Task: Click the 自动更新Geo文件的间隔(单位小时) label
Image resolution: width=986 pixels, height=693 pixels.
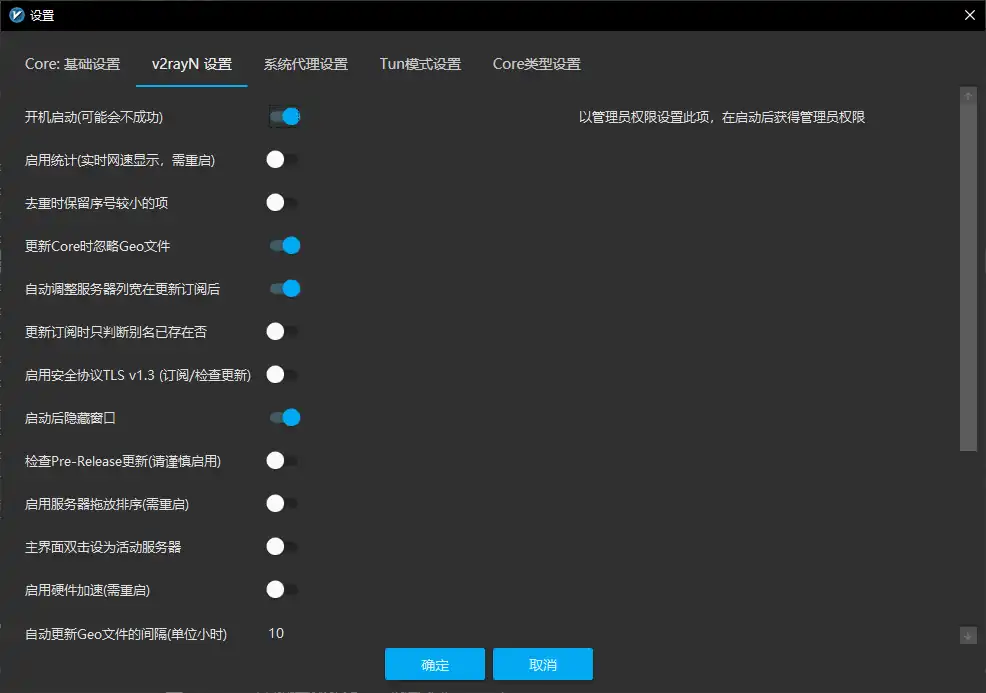Action: pyautogui.click(x=126, y=634)
